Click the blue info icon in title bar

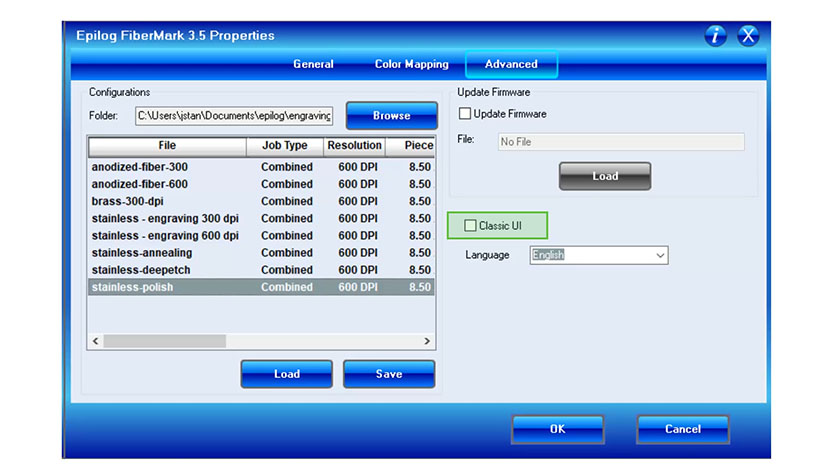click(715, 36)
